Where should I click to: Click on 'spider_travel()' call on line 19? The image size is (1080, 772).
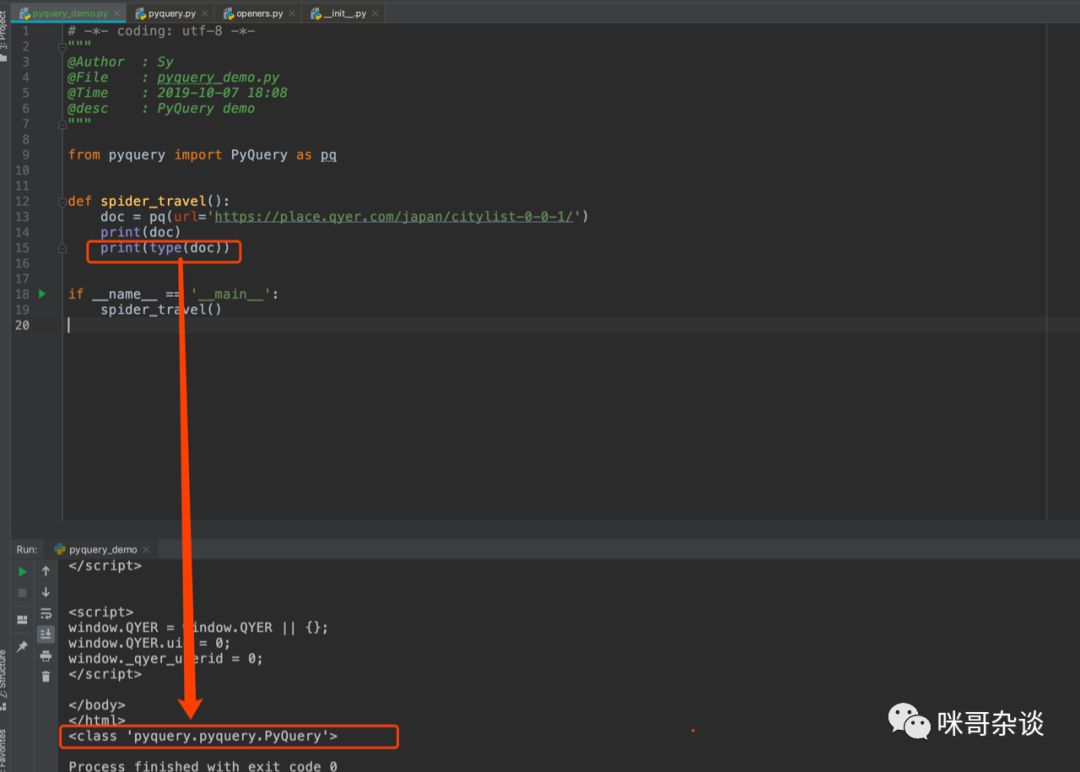coord(160,310)
